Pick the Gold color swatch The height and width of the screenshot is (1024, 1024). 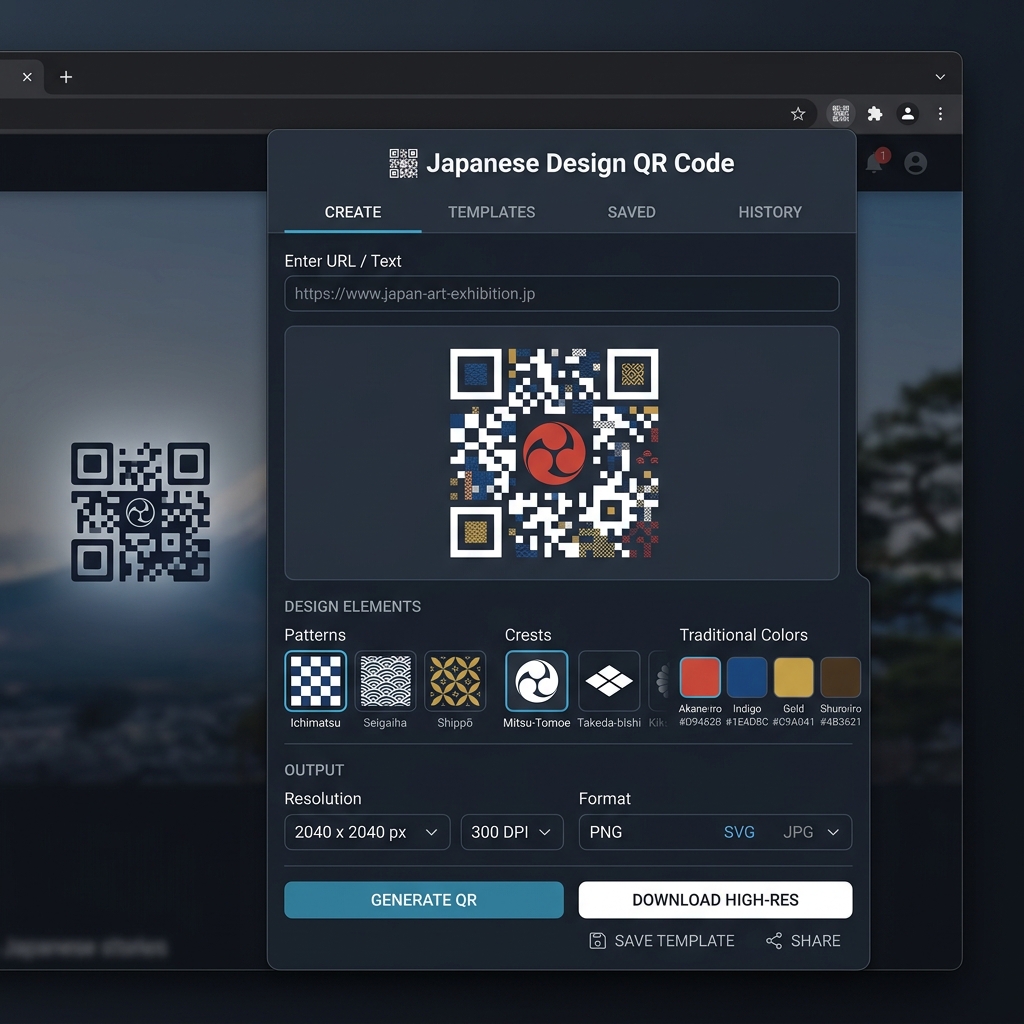pyautogui.click(x=793, y=677)
